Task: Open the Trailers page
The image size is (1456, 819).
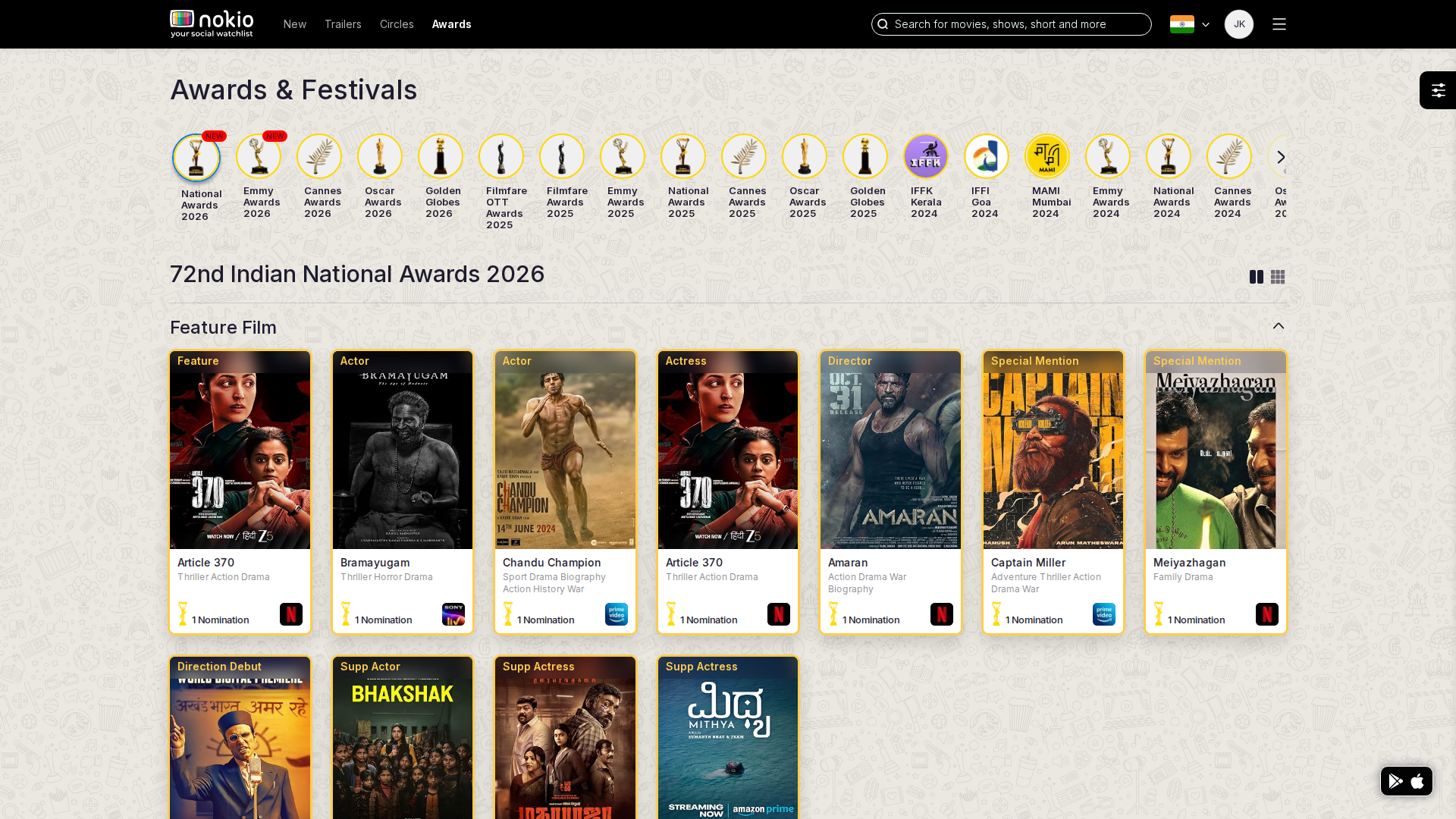Action: click(343, 24)
